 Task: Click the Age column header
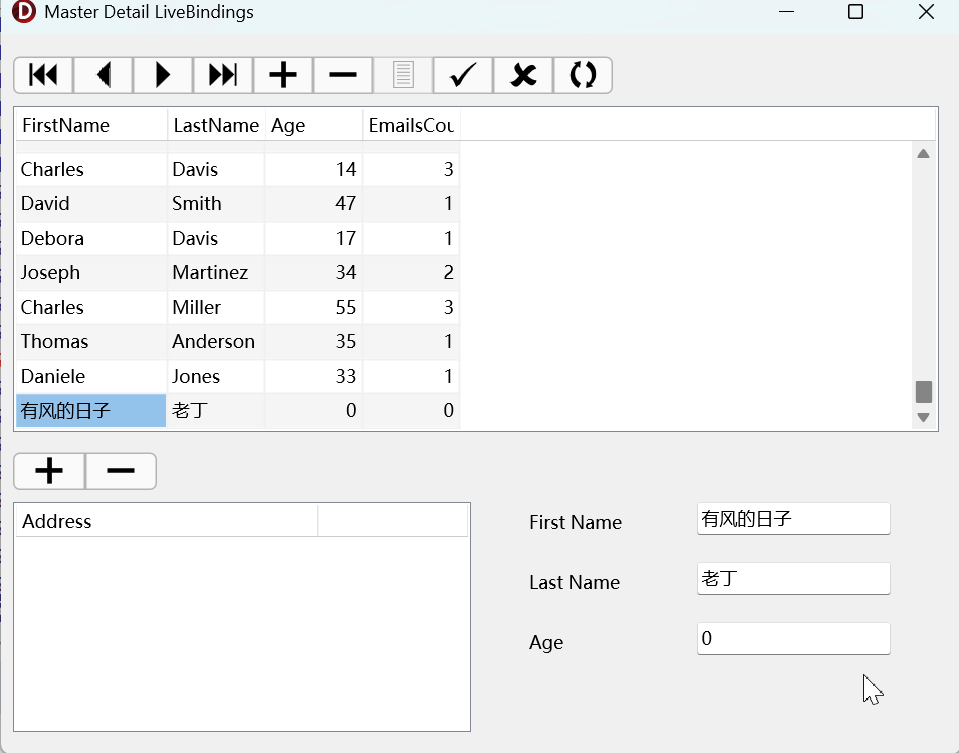[x=313, y=125]
